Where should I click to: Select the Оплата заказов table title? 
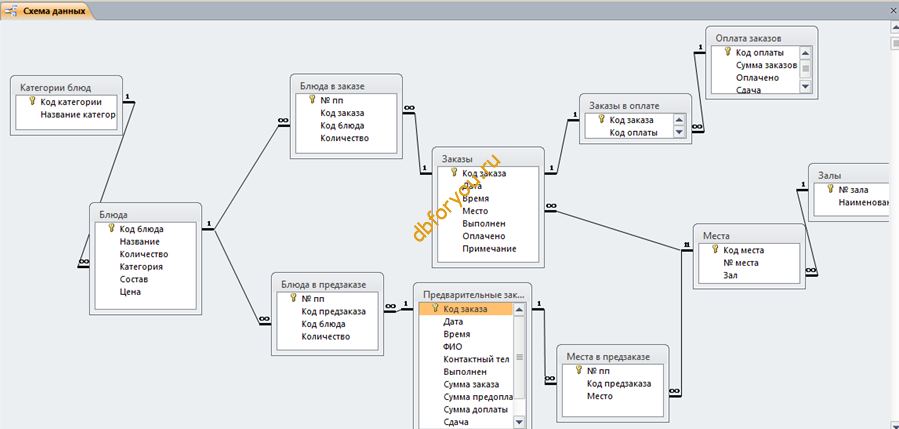point(749,38)
